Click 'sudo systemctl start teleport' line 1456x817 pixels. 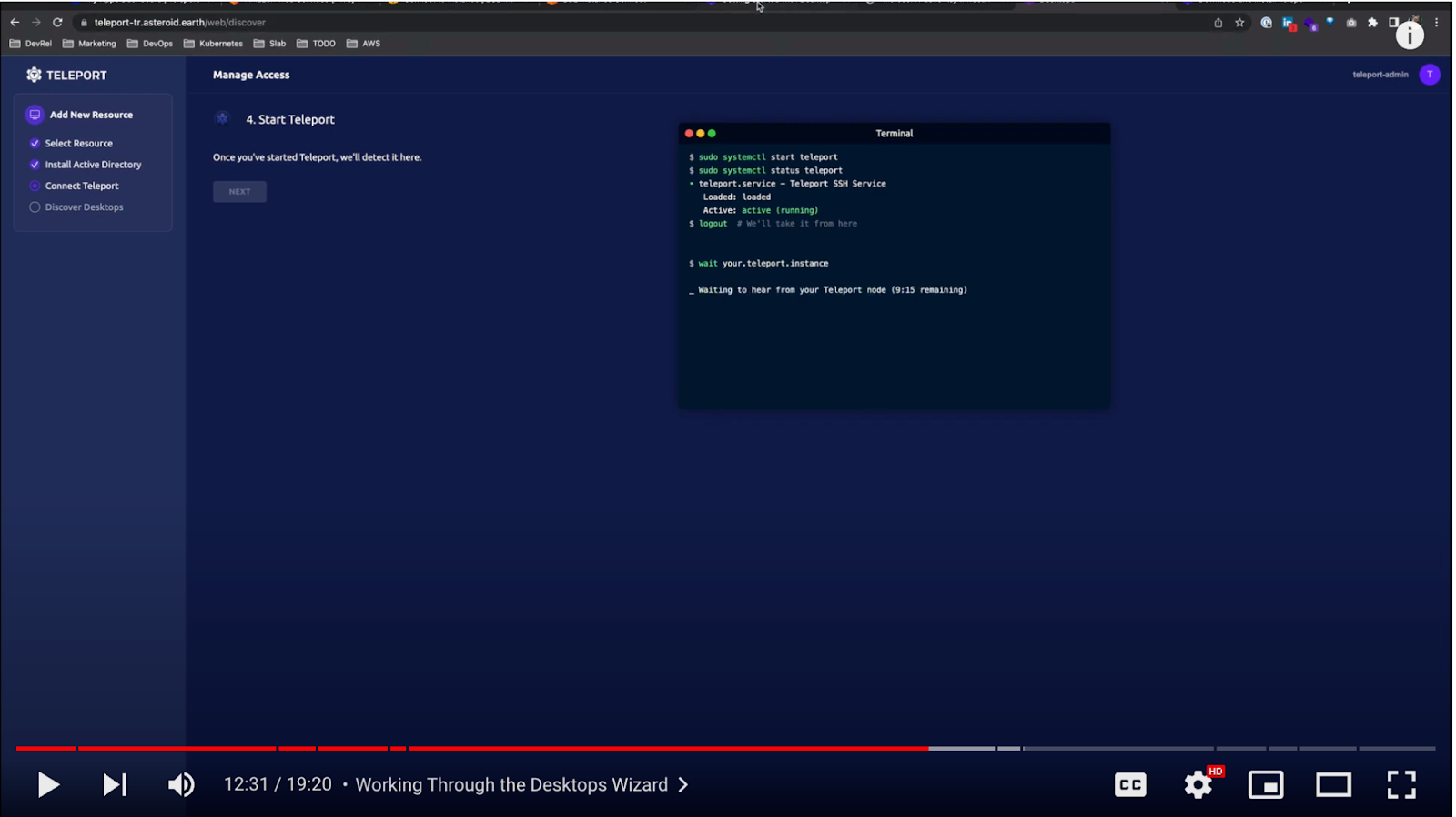click(763, 157)
